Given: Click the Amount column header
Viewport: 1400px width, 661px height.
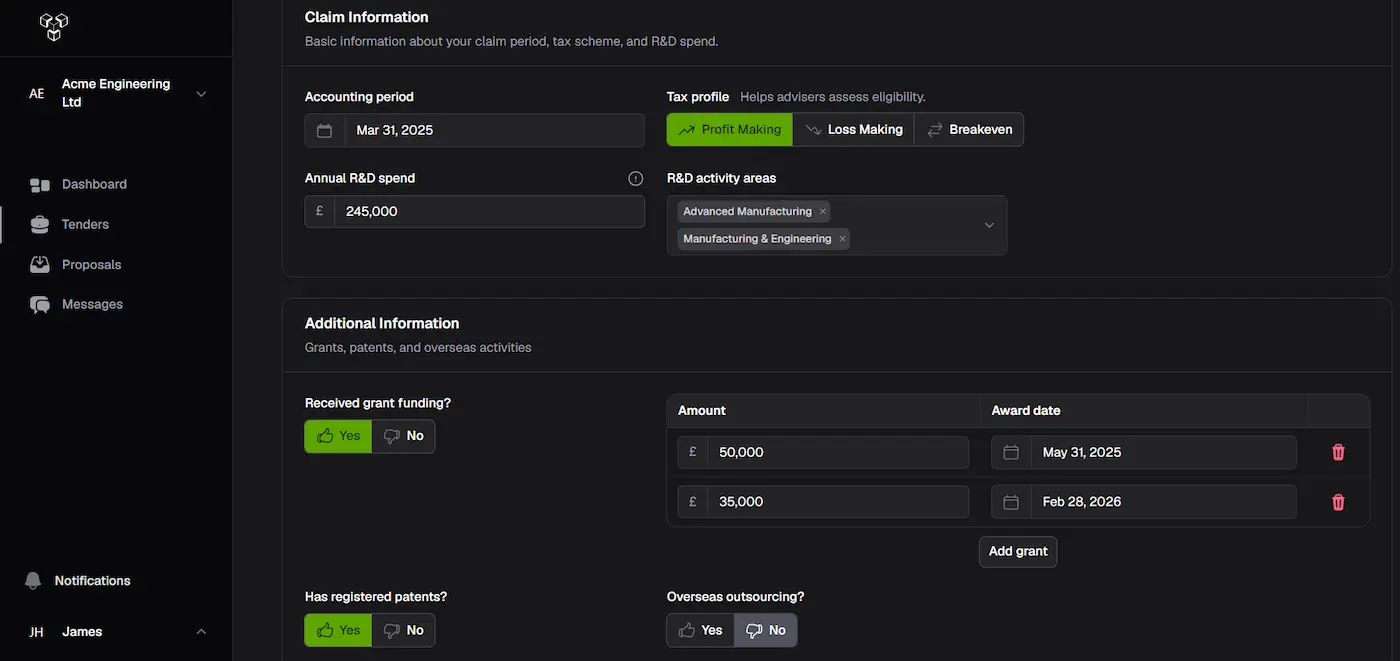Looking at the screenshot, I should 702,411.
